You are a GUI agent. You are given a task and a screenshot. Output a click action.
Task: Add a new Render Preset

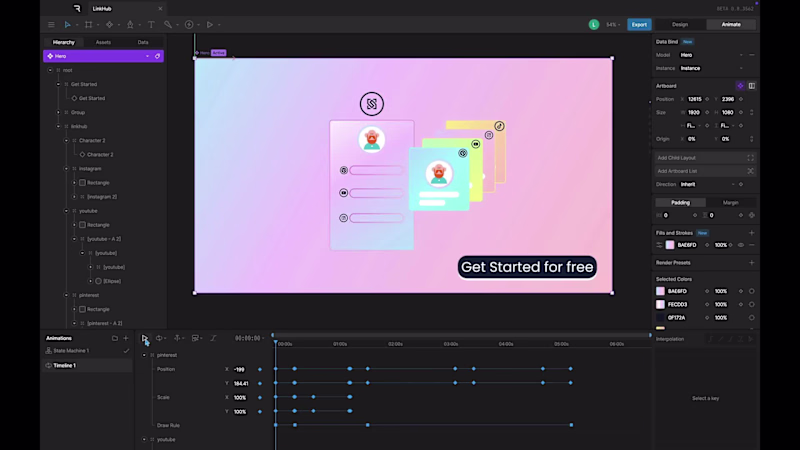tap(752, 263)
